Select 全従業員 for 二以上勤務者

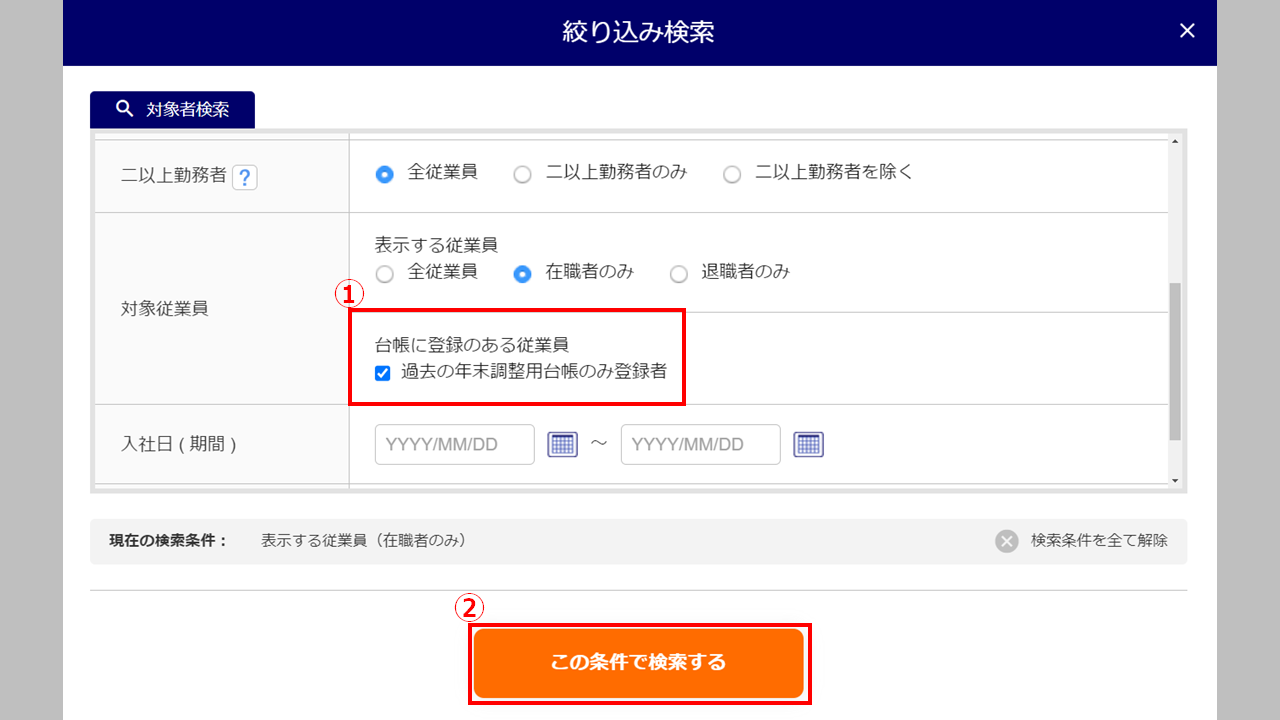(x=384, y=174)
